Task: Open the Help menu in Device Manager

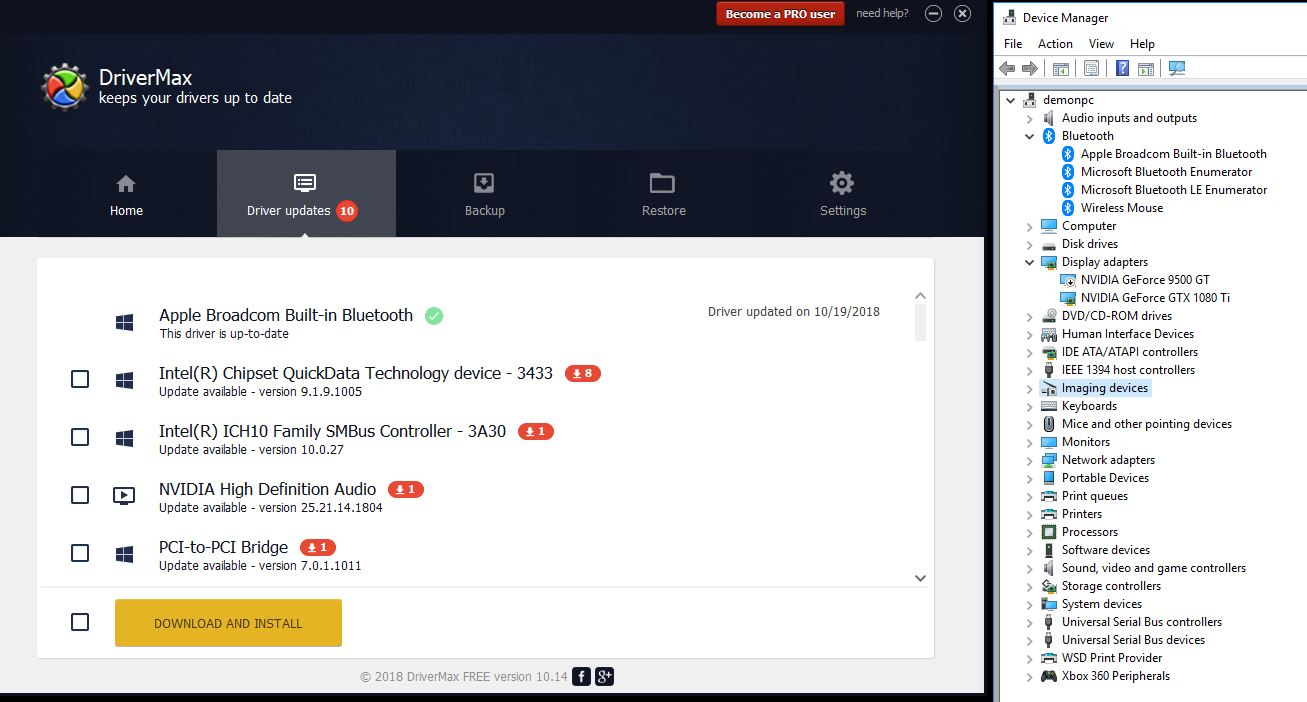Action: [x=1142, y=44]
